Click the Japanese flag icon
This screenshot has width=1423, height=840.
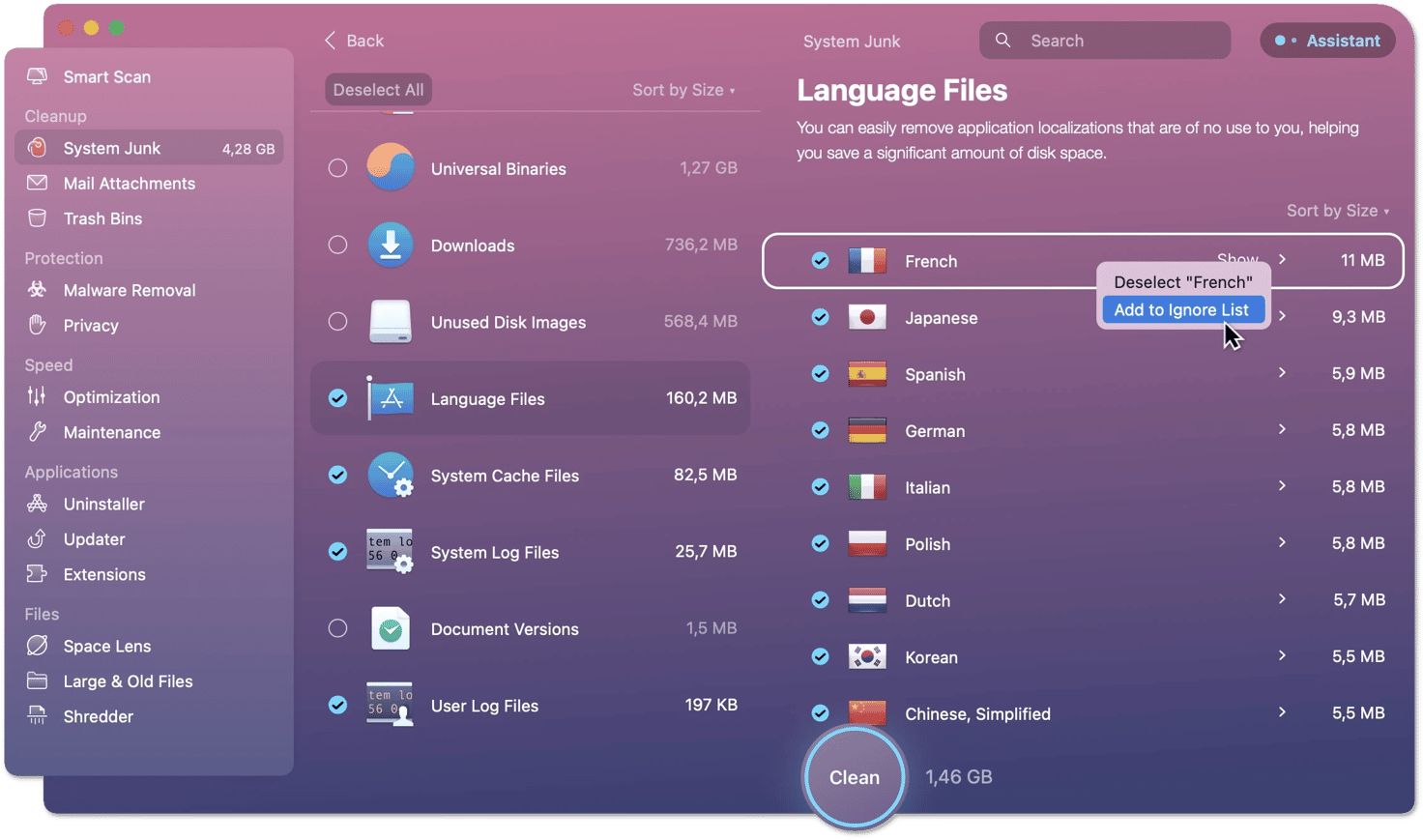(867, 317)
